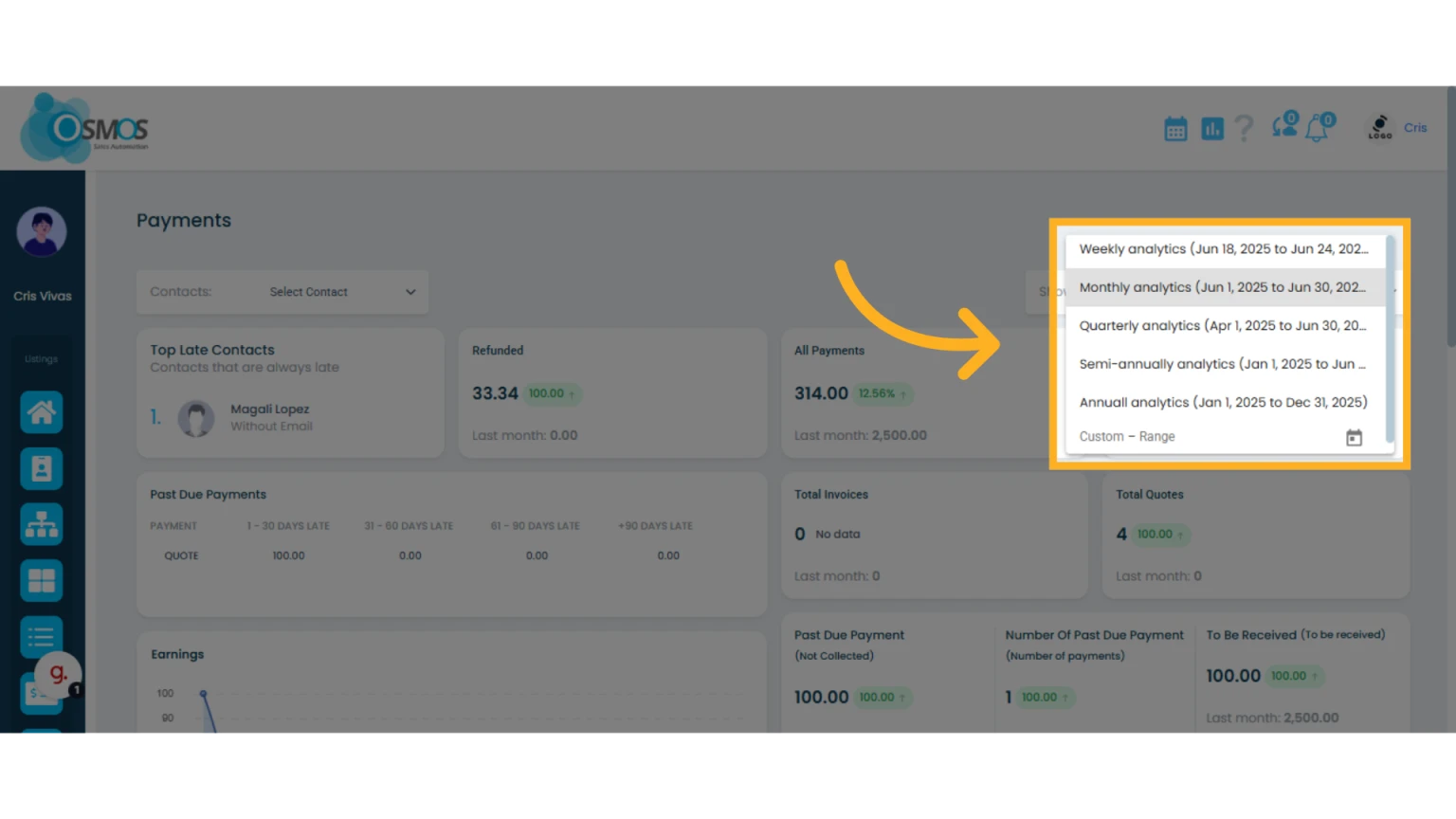Click the QUOTE row label in Past Due Payments
This screenshot has width=1456, height=819.
(181, 555)
